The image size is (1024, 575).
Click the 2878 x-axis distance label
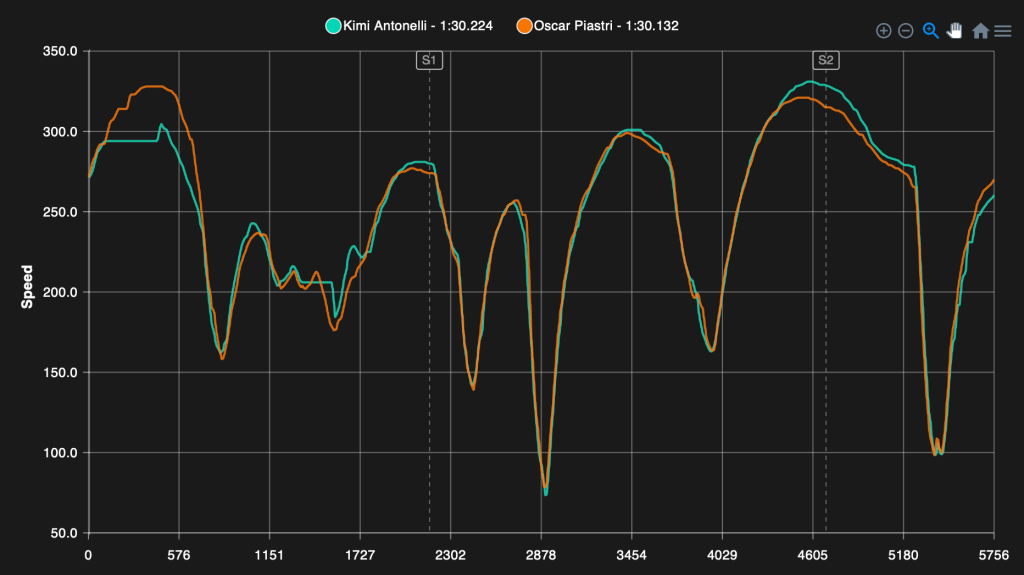coord(541,555)
